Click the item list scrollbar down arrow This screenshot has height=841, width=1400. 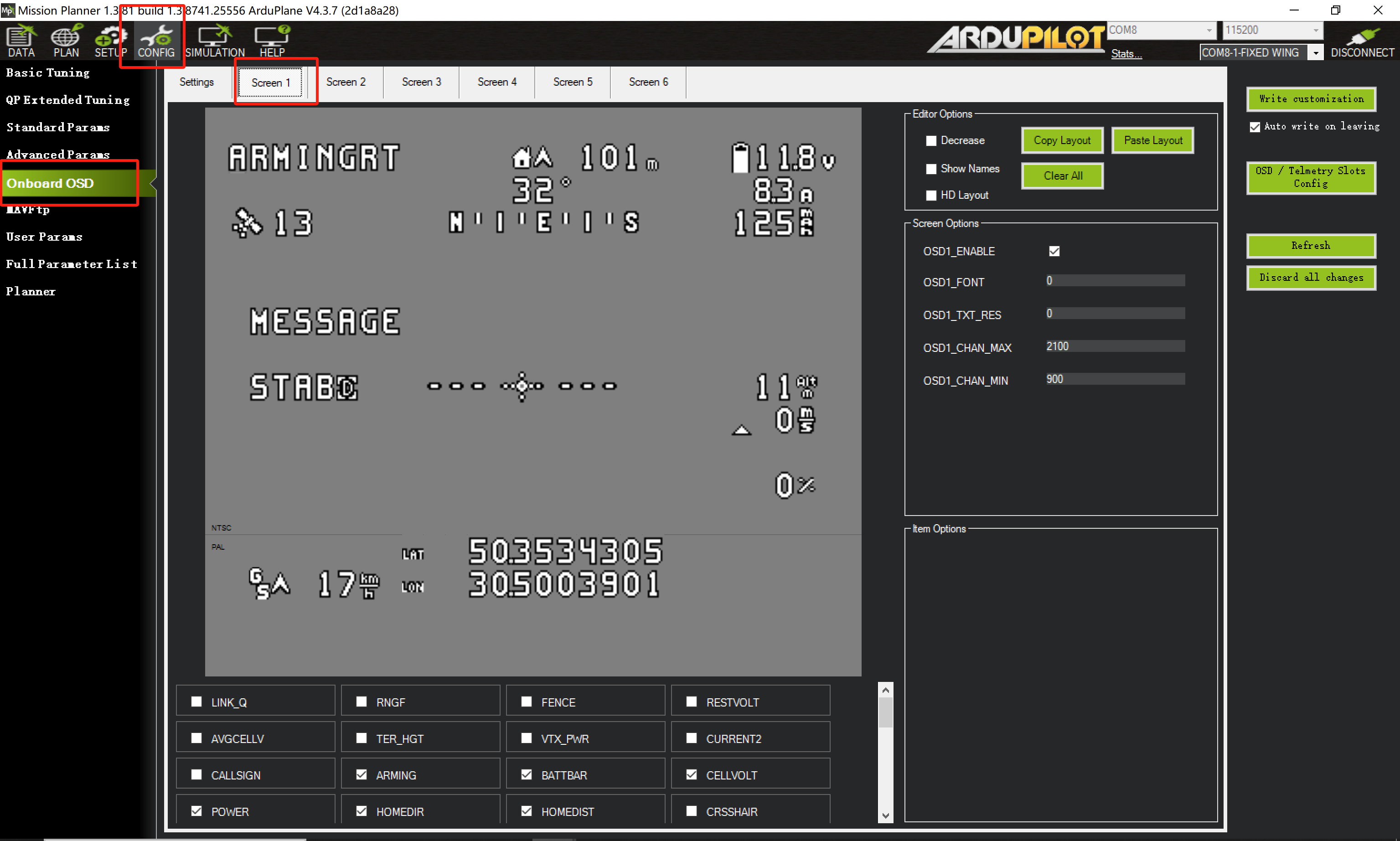(x=885, y=815)
